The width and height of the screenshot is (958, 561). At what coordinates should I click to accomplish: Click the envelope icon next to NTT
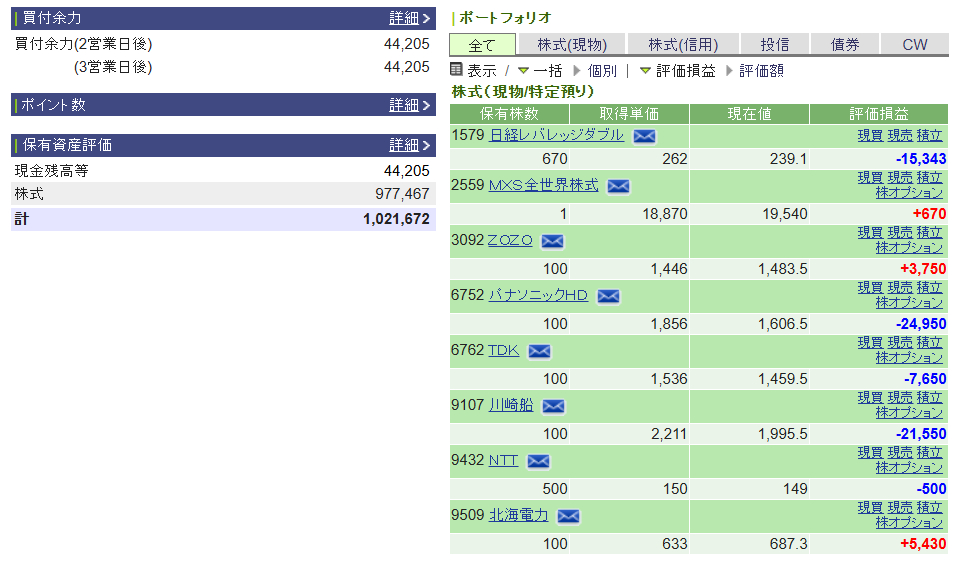point(538,461)
